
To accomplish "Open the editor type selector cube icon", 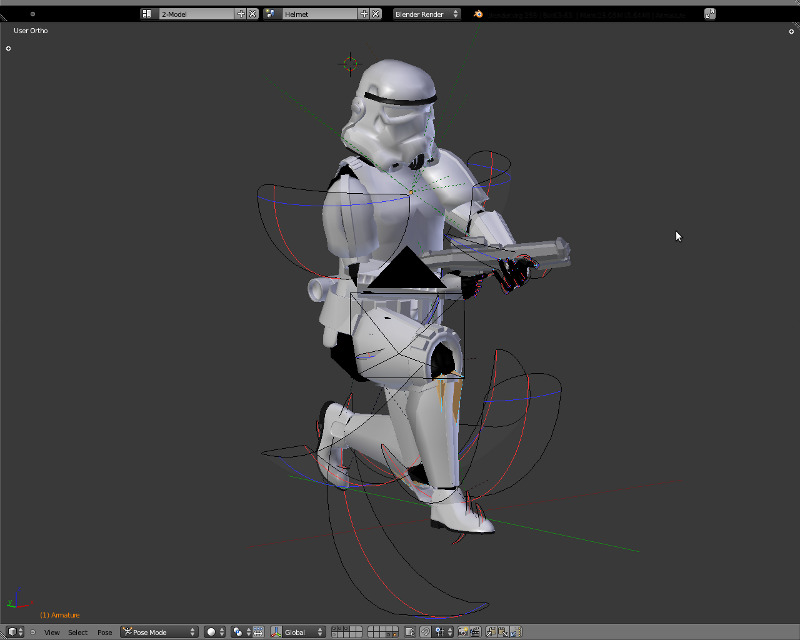I will (15, 632).
